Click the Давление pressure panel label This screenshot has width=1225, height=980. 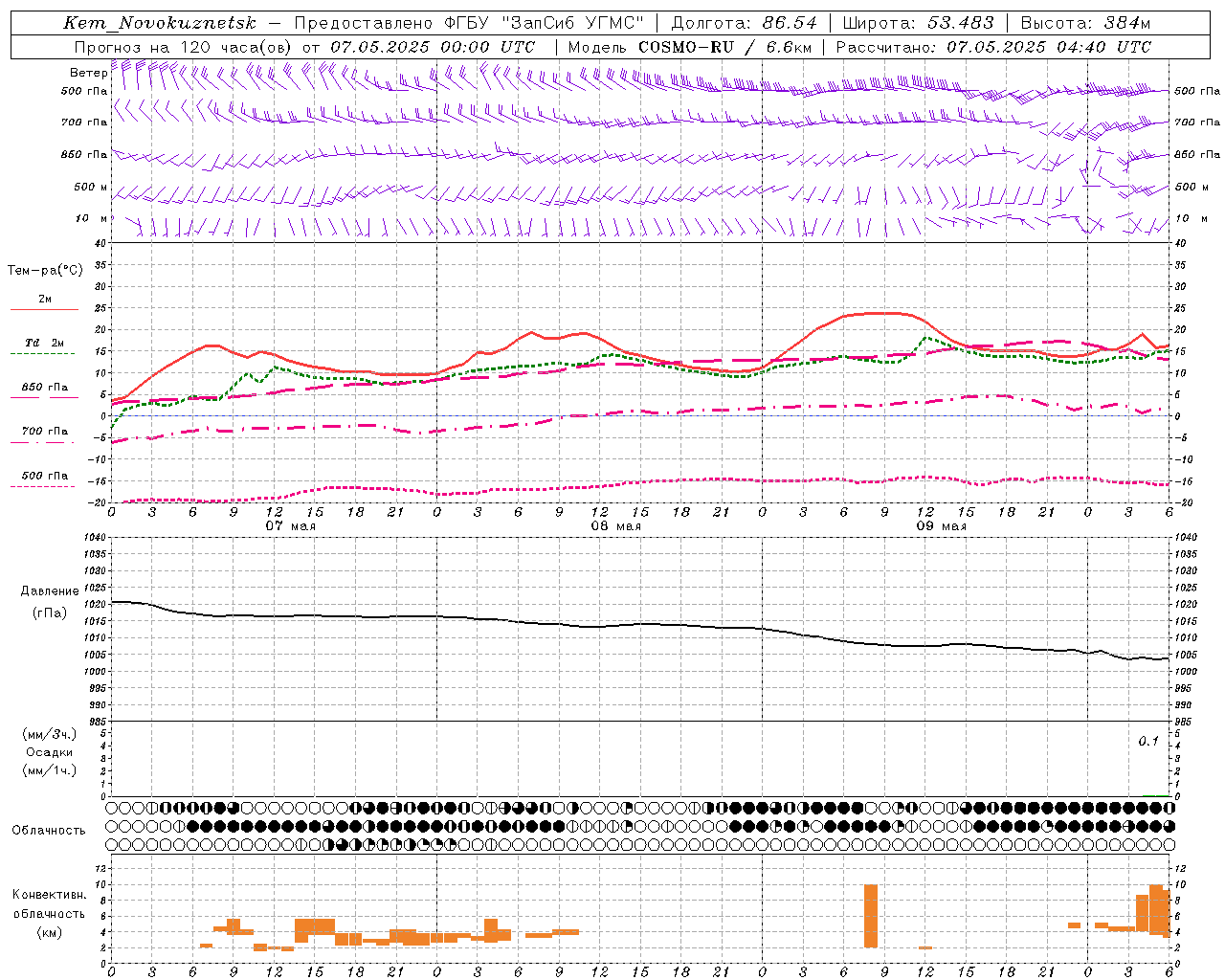[x=50, y=591]
